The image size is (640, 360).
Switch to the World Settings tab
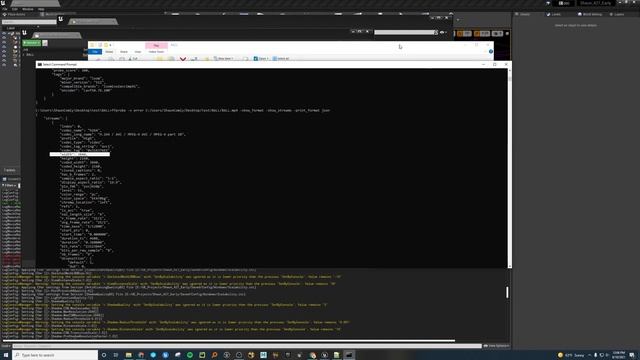point(590,14)
